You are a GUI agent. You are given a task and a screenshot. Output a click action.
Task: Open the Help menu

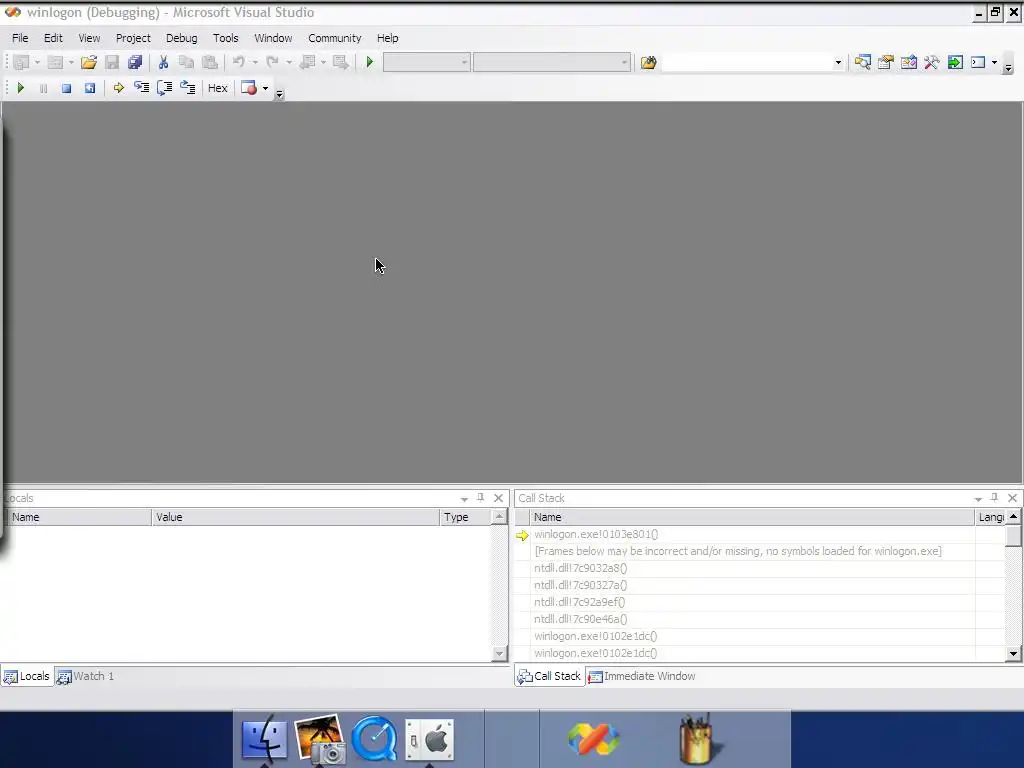click(x=387, y=38)
